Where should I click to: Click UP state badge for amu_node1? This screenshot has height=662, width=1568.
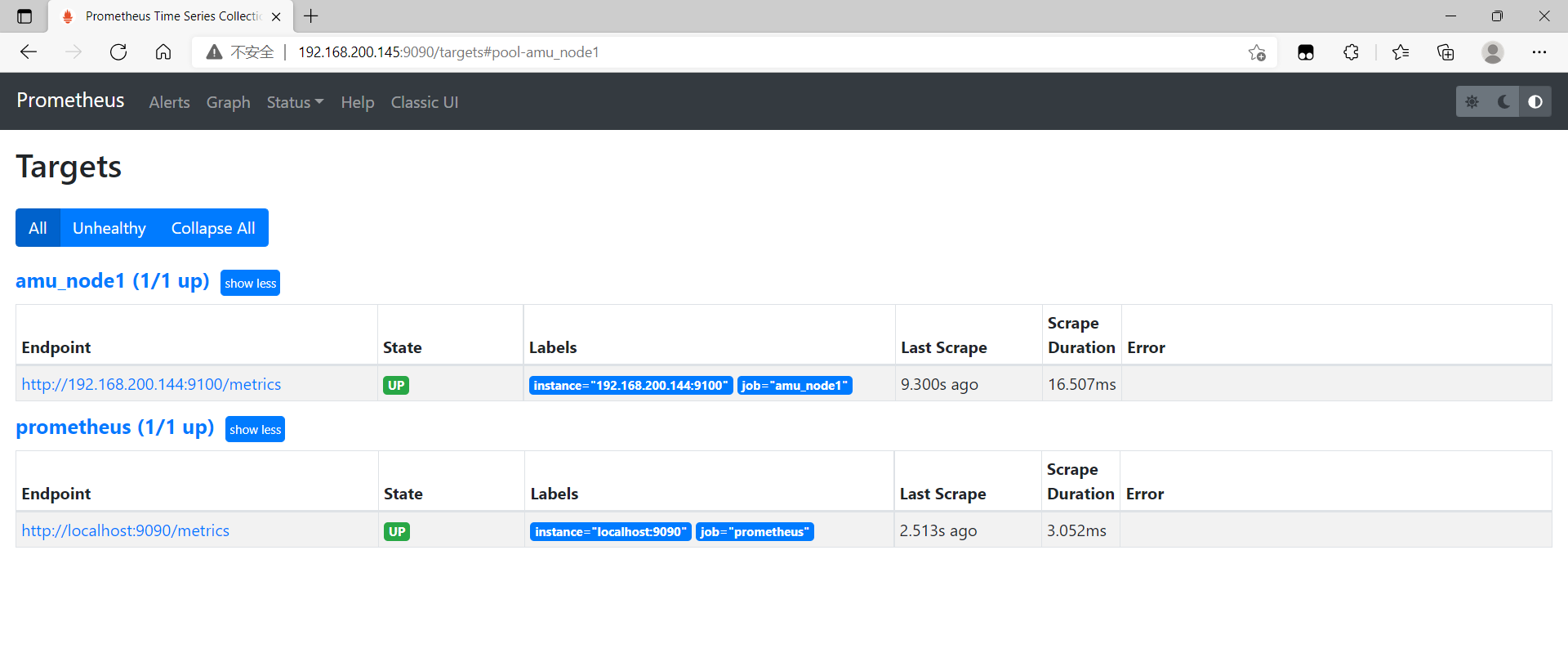point(396,385)
